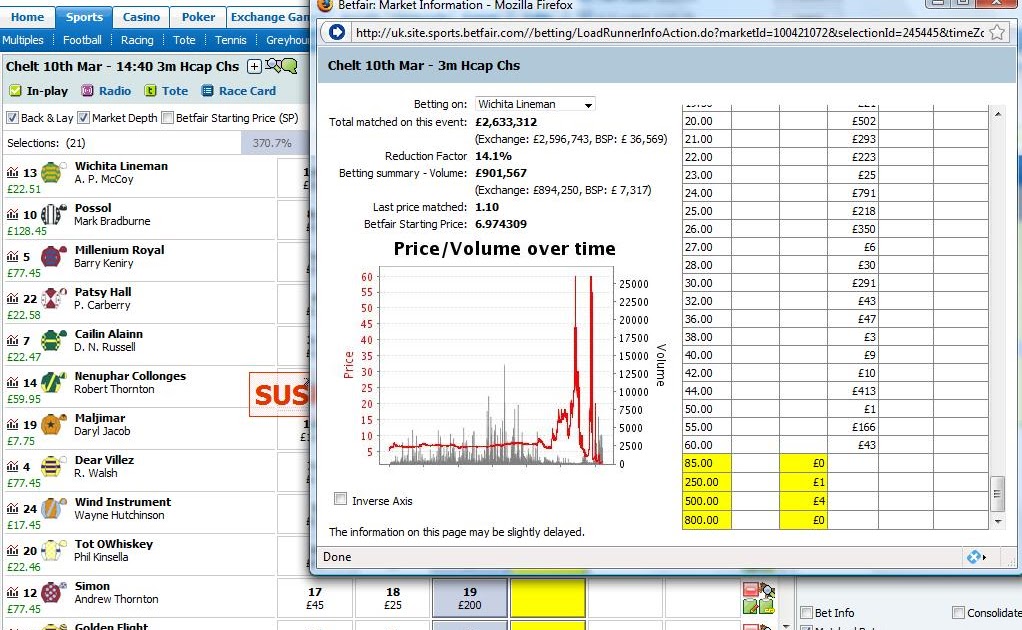Tick the Bet Info checkbox

click(806, 612)
